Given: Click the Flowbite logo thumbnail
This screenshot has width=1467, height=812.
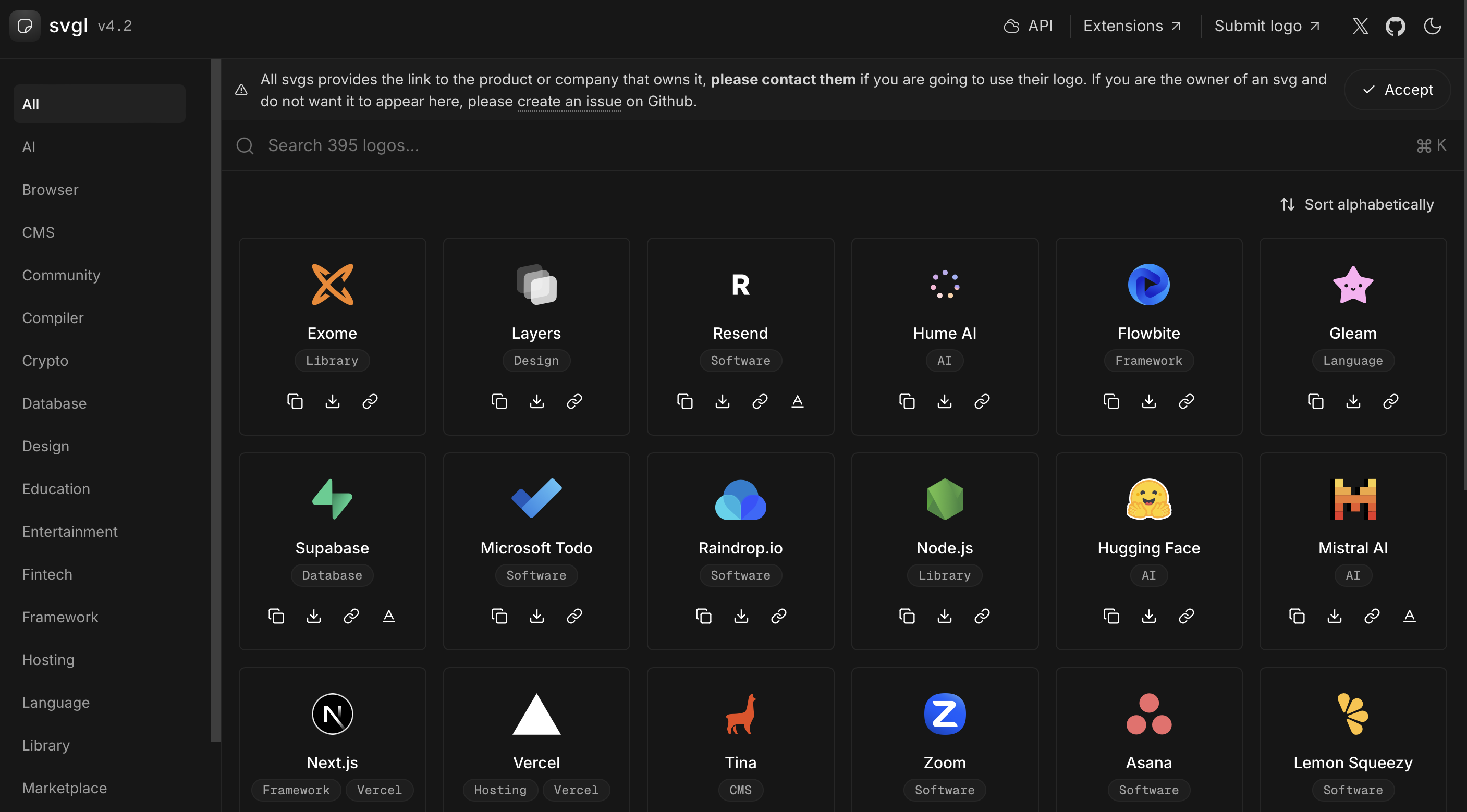Looking at the screenshot, I should point(1148,284).
